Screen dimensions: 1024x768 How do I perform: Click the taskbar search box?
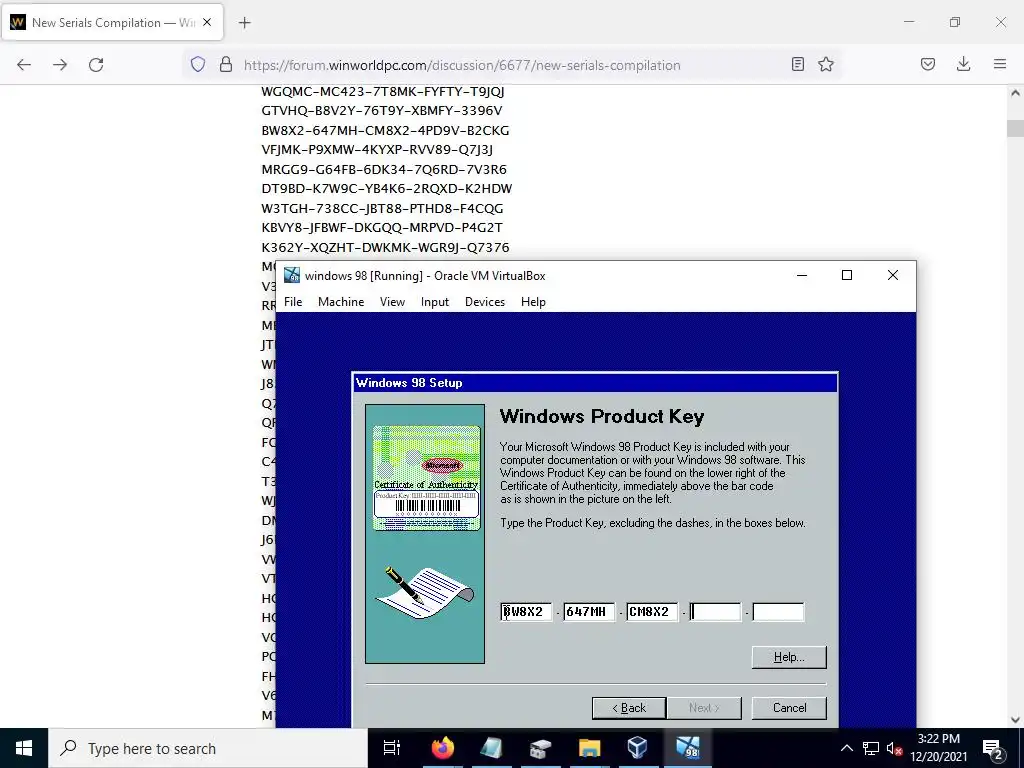(x=208, y=748)
